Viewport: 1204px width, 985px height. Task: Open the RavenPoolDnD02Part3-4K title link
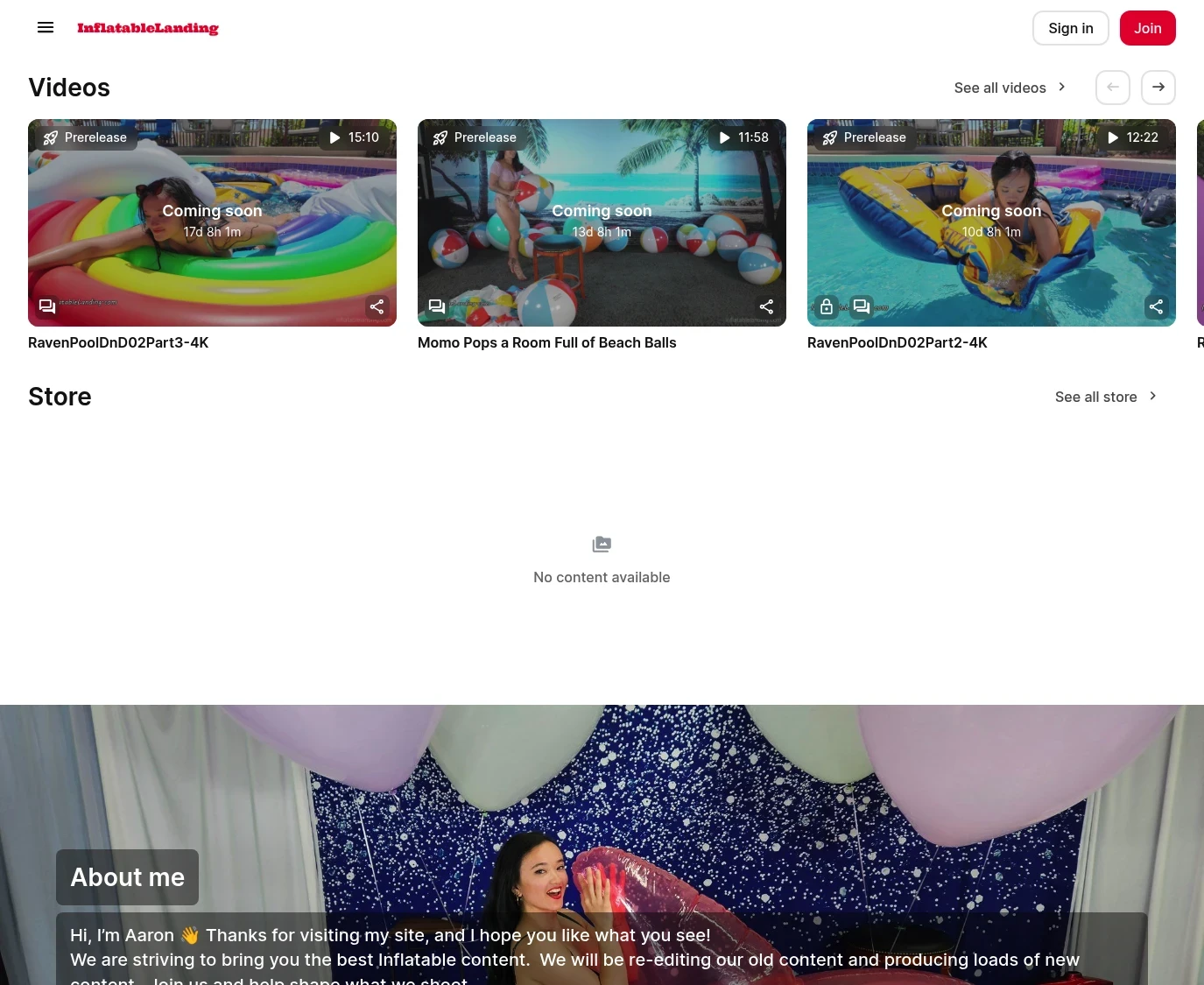click(118, 342)
